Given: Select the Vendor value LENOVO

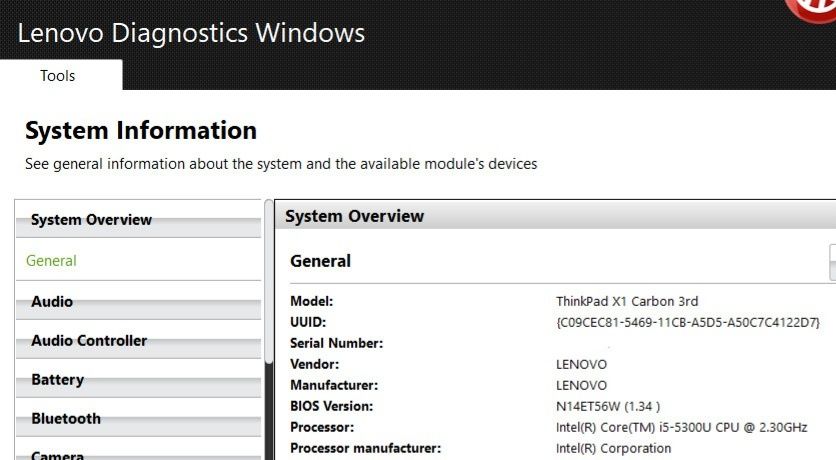Looking at the screenshot, I should tap(581, 365).
